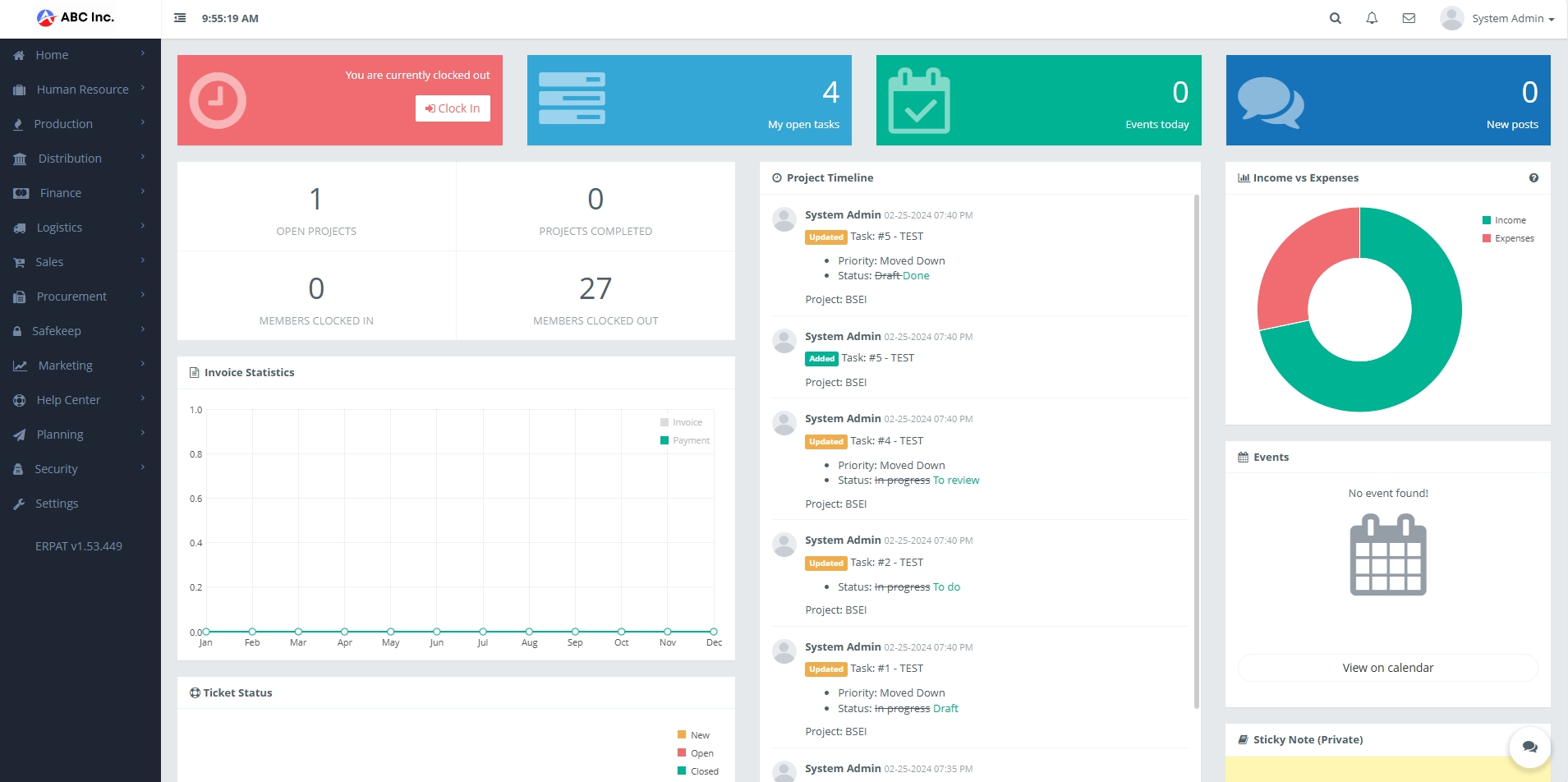Image resolution: width=1568 pixels, height=782 pixels.
Task: Open the Planning menu item
Action: 80,435
